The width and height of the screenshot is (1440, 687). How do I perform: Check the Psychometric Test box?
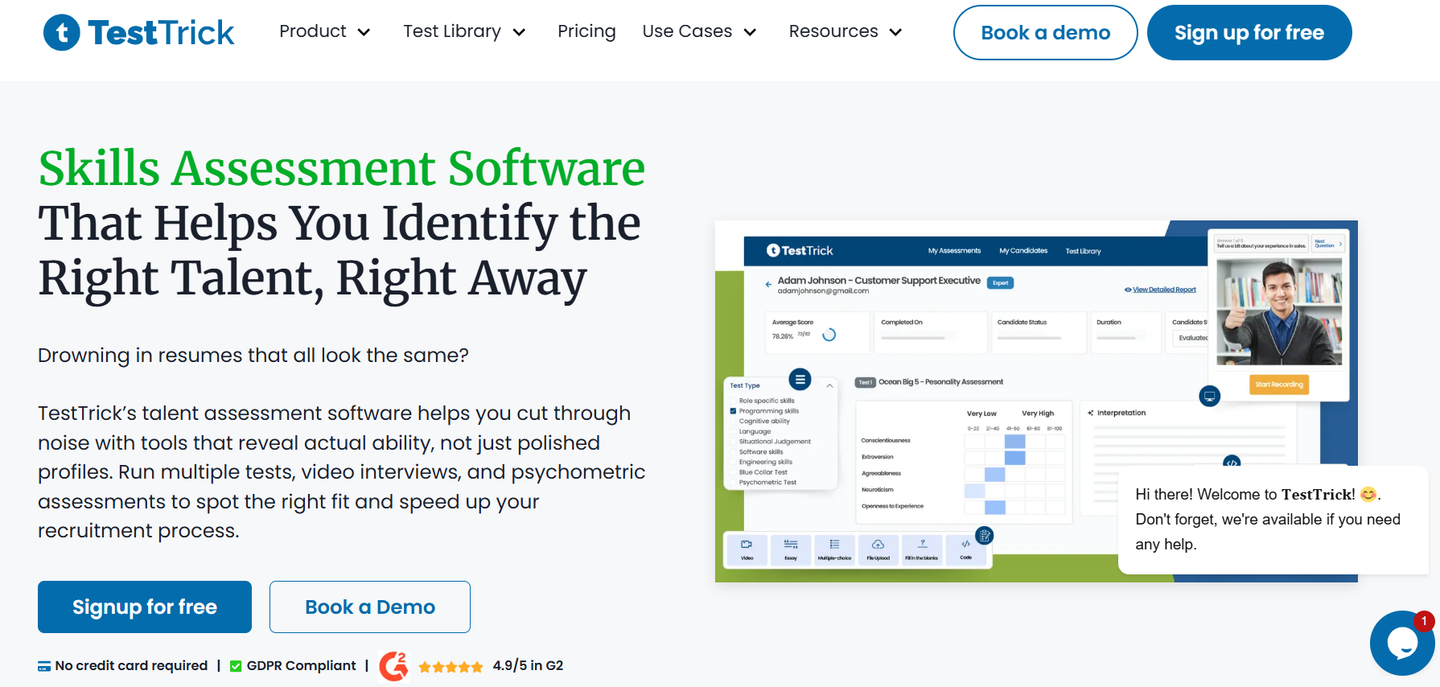(x=733, y=482)
